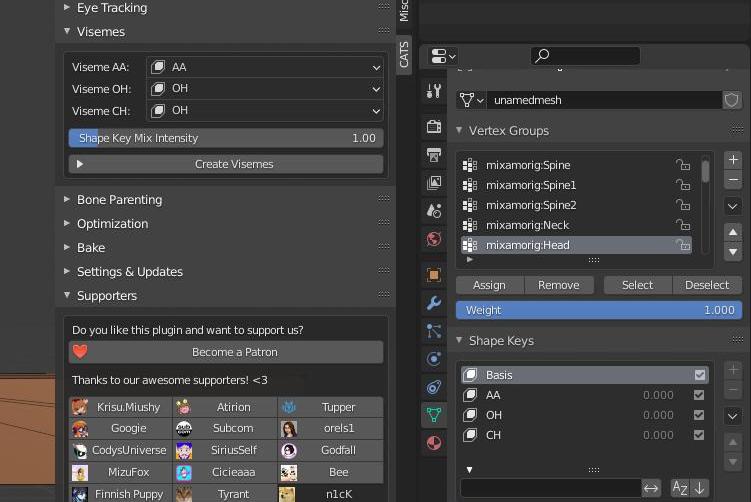Click the invert filter arrows icon
The image size is (751, 502).
(651, 488)
